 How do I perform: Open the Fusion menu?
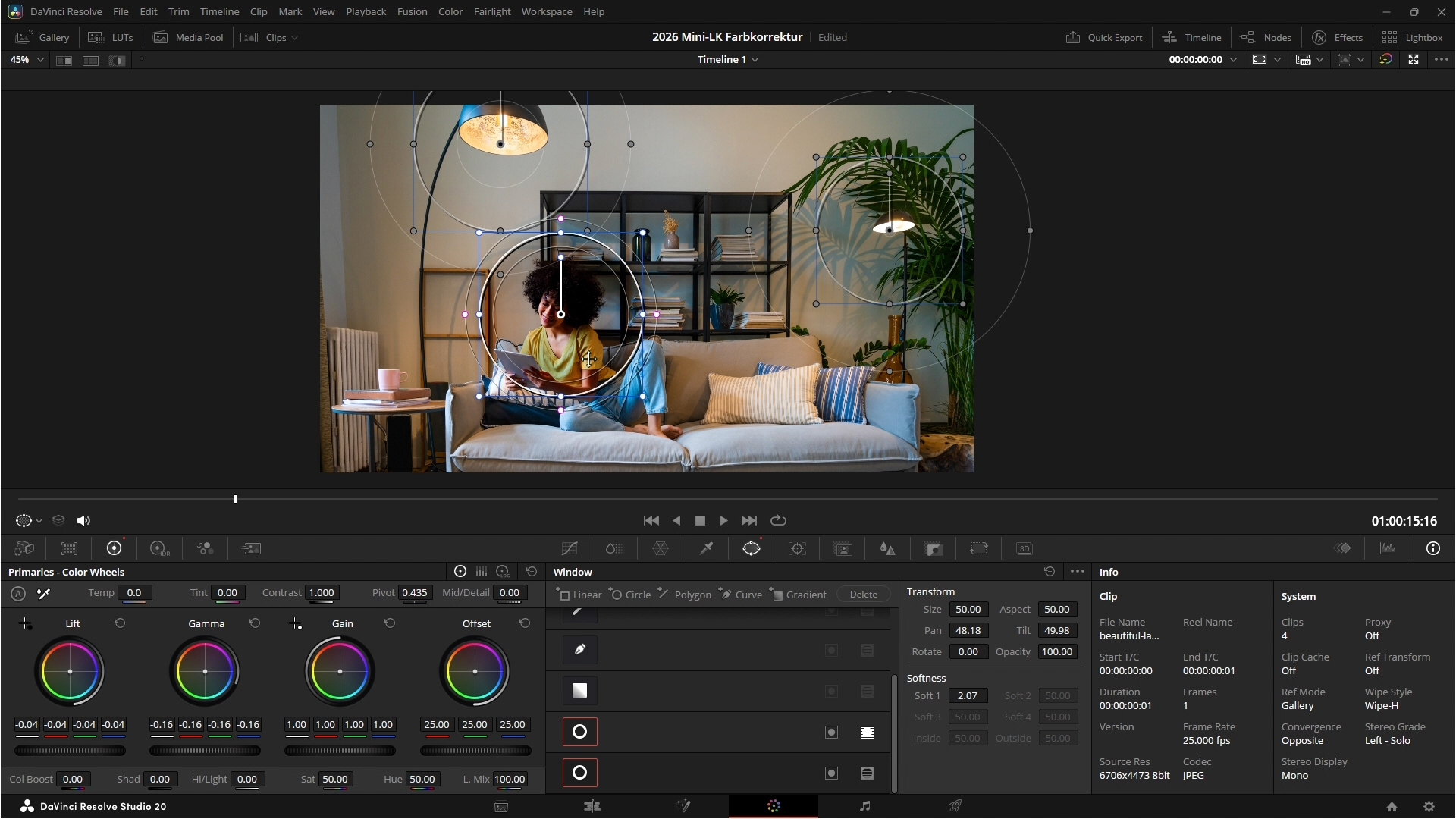click(412, 12)
